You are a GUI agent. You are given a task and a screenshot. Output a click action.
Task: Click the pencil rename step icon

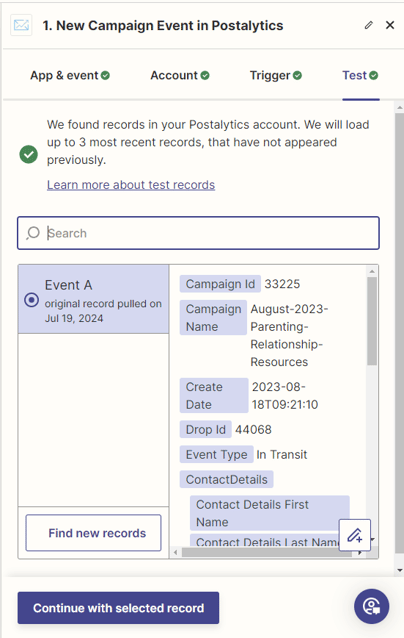click(x=369, y=25)
